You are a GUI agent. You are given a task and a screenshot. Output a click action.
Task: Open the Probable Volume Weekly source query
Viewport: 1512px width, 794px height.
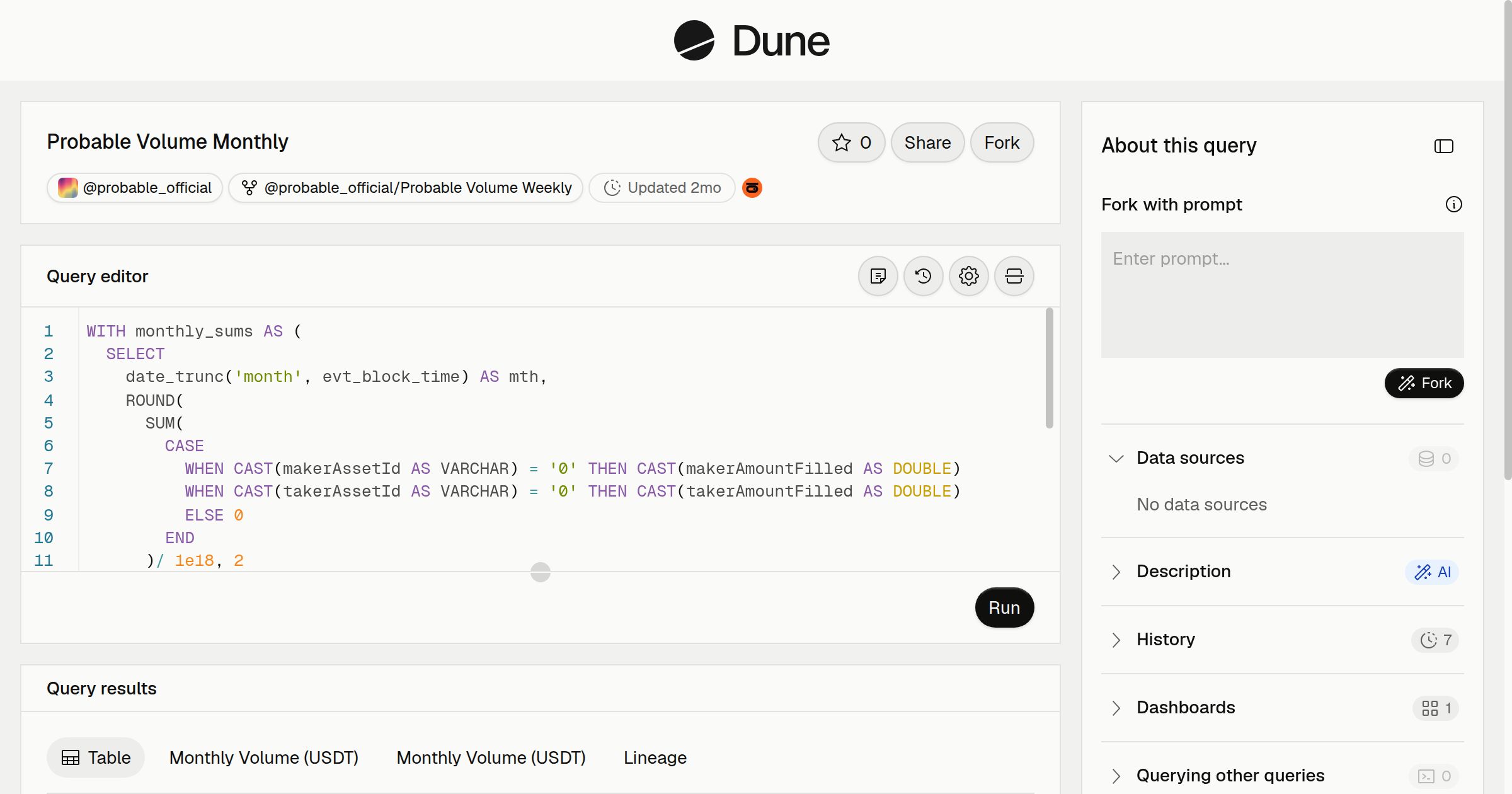click(x=406, y=188)
